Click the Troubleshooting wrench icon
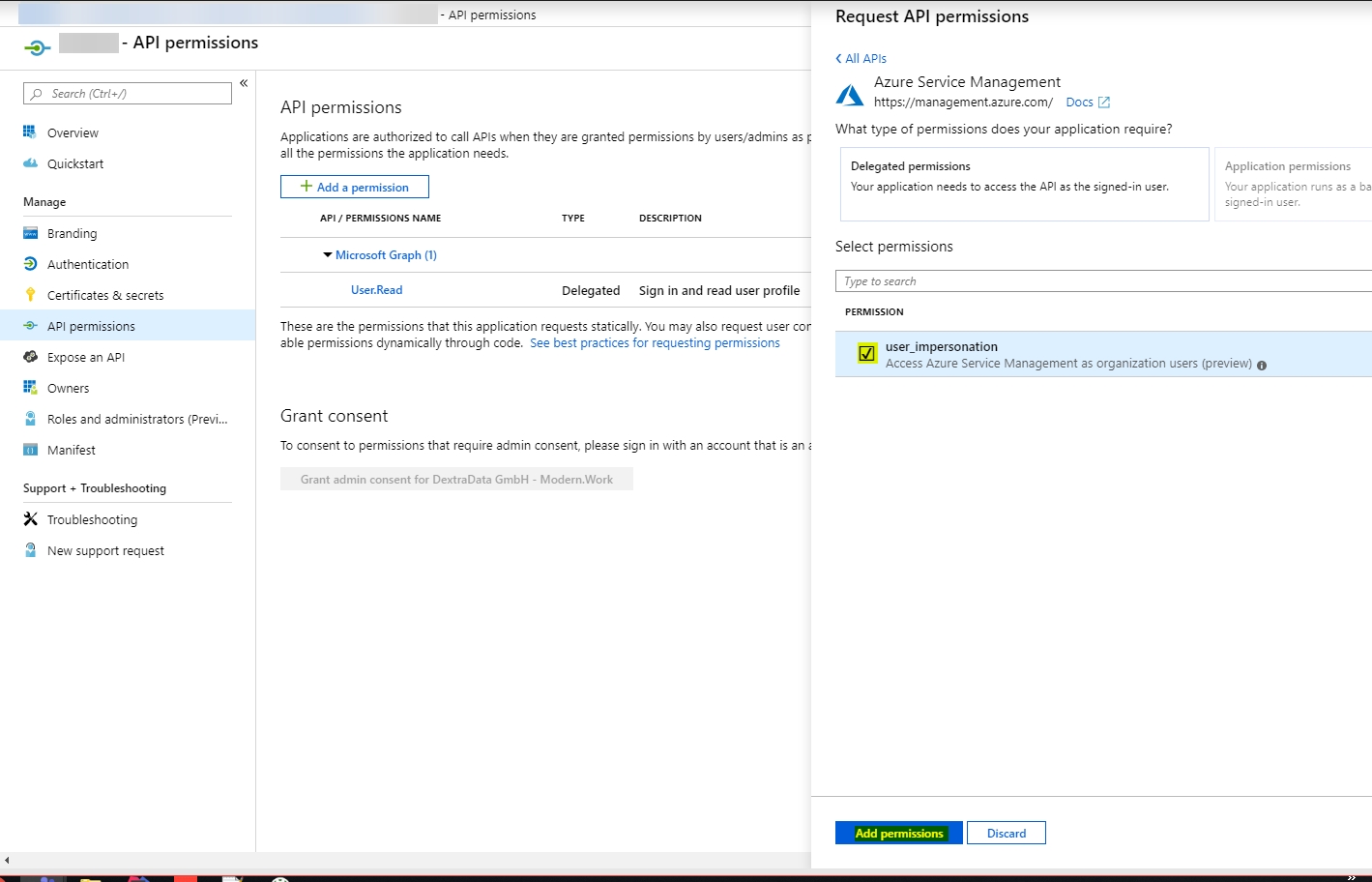Viewport: 1372px width, 882px height. pos(30,519)
